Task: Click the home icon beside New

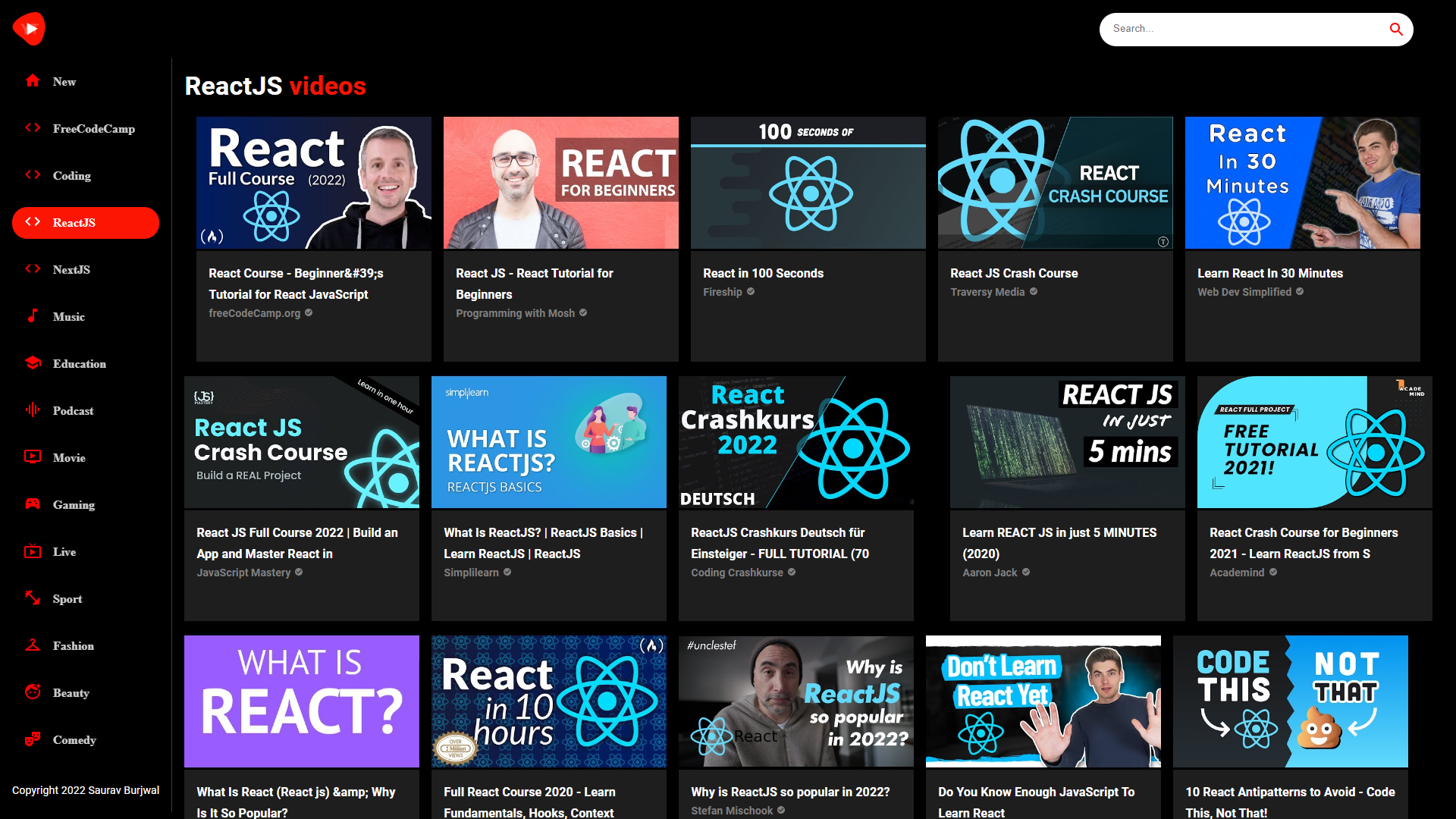Action: pos(33,81)
